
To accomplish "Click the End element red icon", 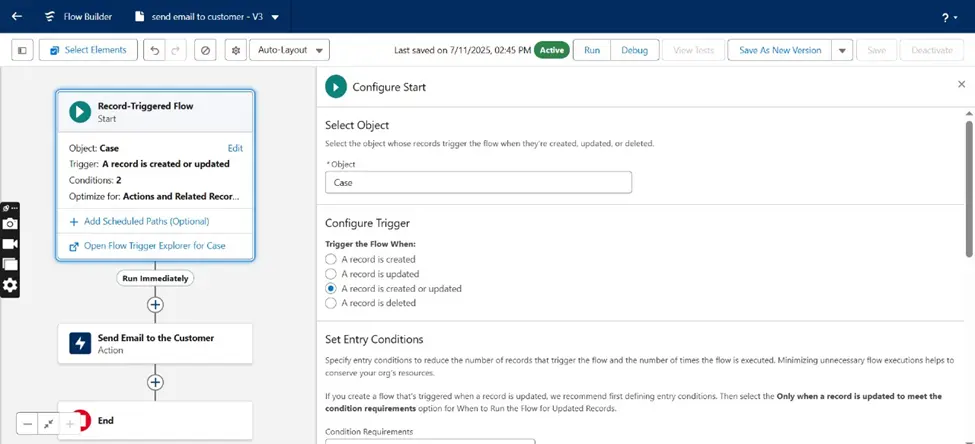I will pos(81,420).
